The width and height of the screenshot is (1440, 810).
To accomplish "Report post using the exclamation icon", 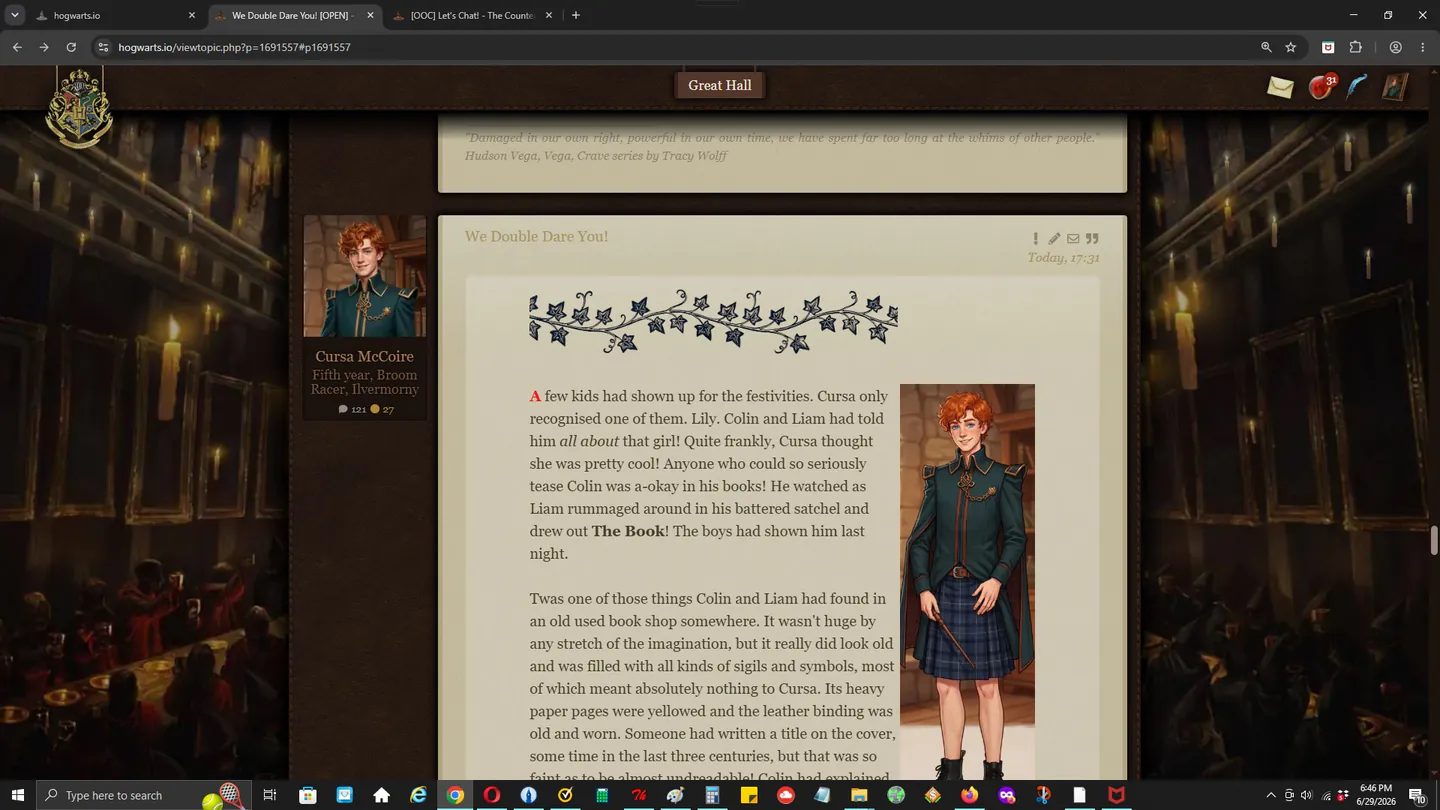I will pos(1035,239).
